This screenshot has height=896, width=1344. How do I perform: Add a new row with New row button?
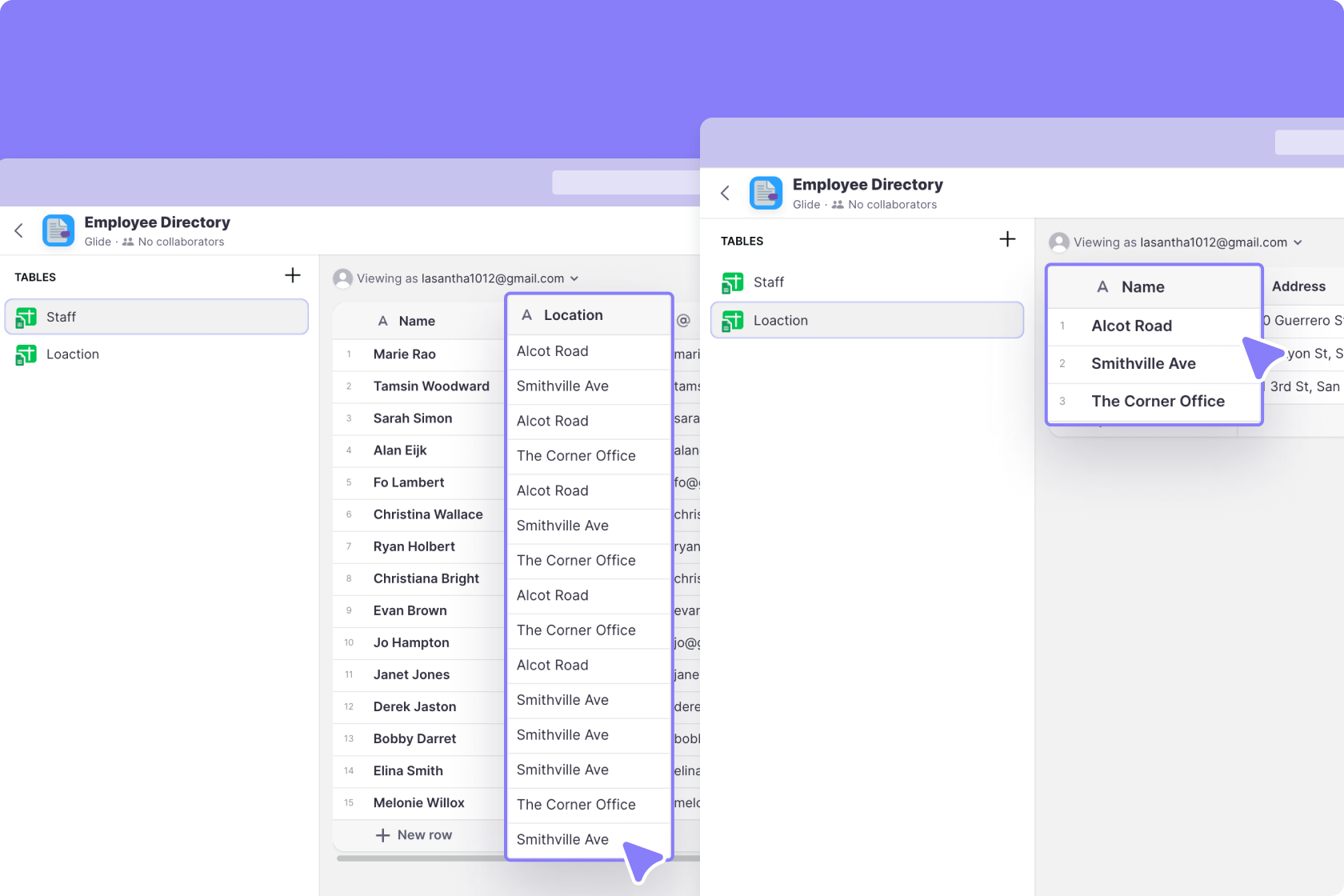coord(414,835)
